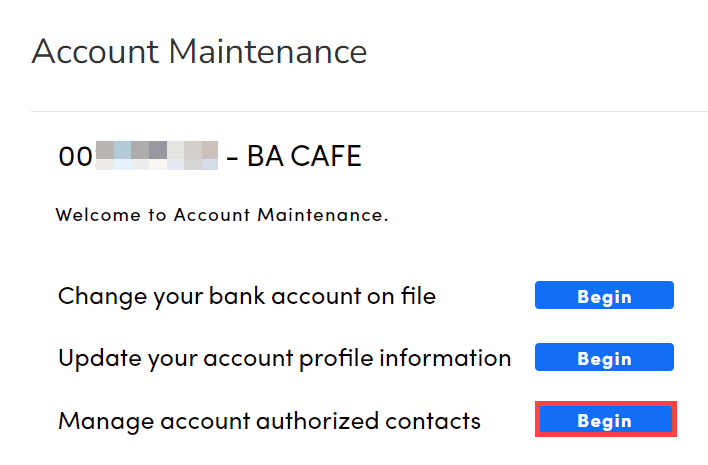Viewport: 708px width, 465px height.
Task: Select the 'Update your account profile information' label
Action: [x=284, y=358]
